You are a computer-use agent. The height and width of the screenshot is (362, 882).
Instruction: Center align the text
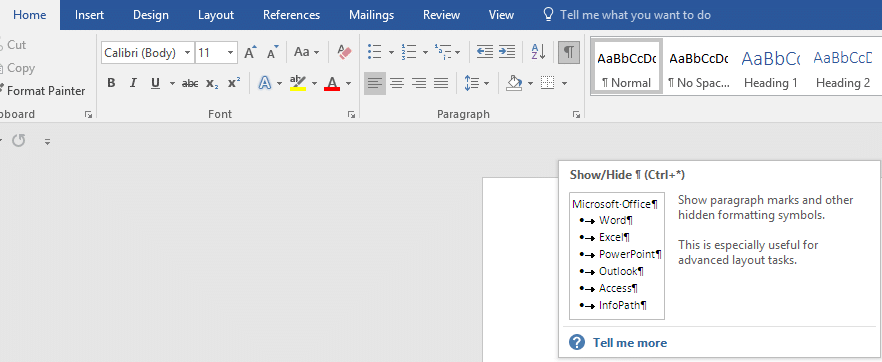pos(397,84)
